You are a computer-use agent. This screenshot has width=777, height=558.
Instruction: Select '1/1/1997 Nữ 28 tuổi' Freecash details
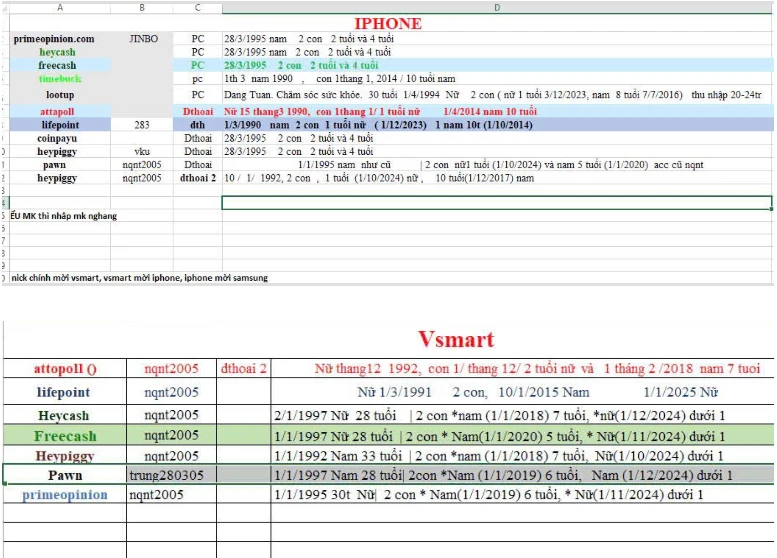click(x=522, y=436)
